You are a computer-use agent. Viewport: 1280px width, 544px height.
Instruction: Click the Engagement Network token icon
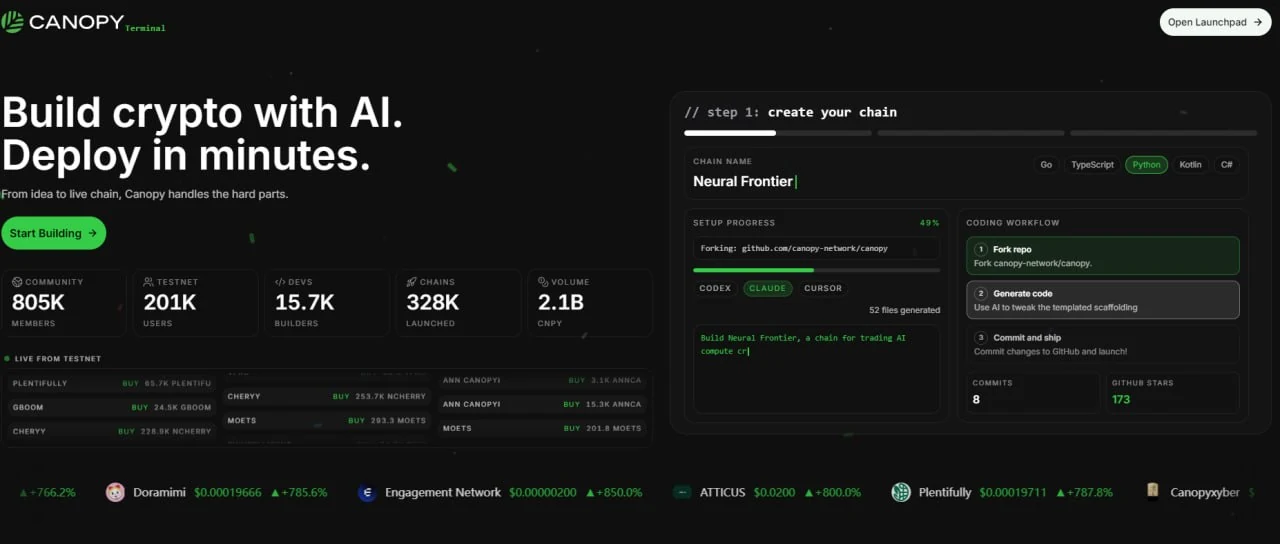pos(367,492)
